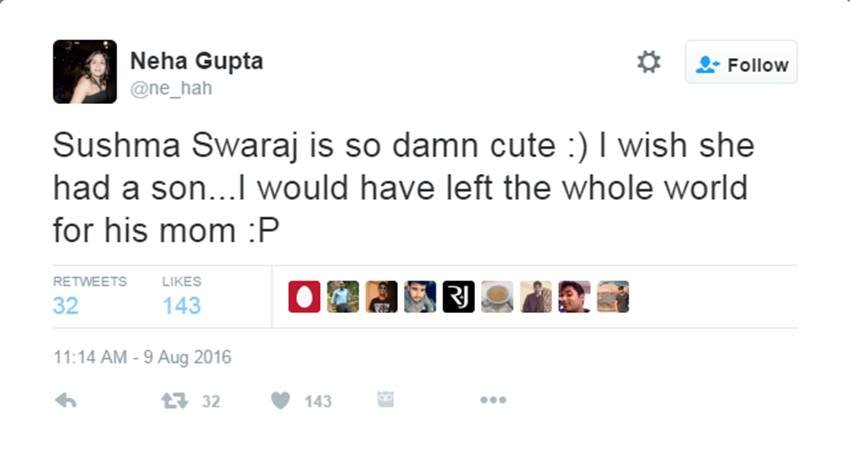The height and width of the screenshot is (454, 850).
Task: Retweet using the retweet arrows icon
Action: click(175, 401)
